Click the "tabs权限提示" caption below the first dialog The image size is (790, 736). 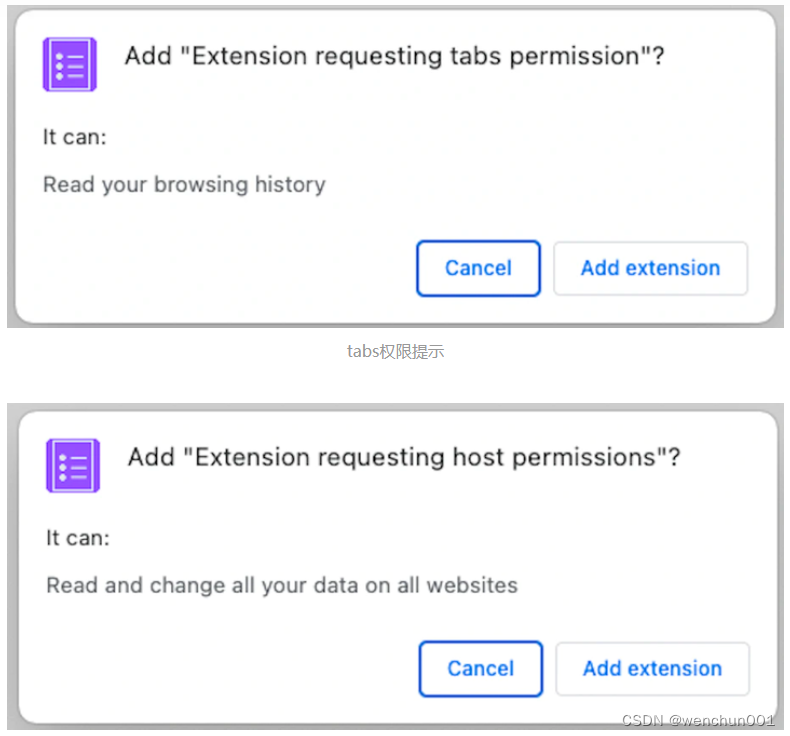[395, 351]
